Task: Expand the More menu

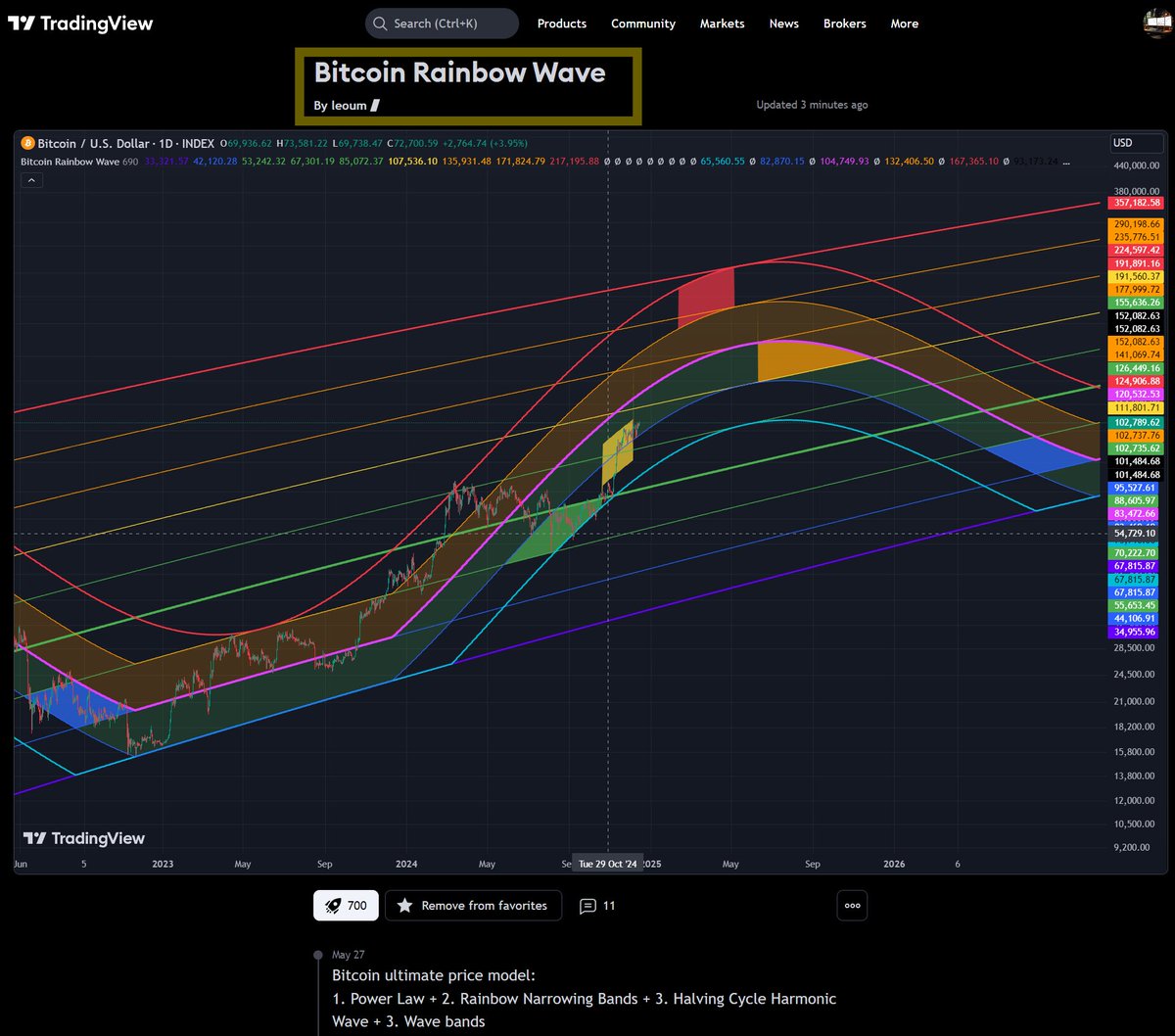Action: point(904,24)
